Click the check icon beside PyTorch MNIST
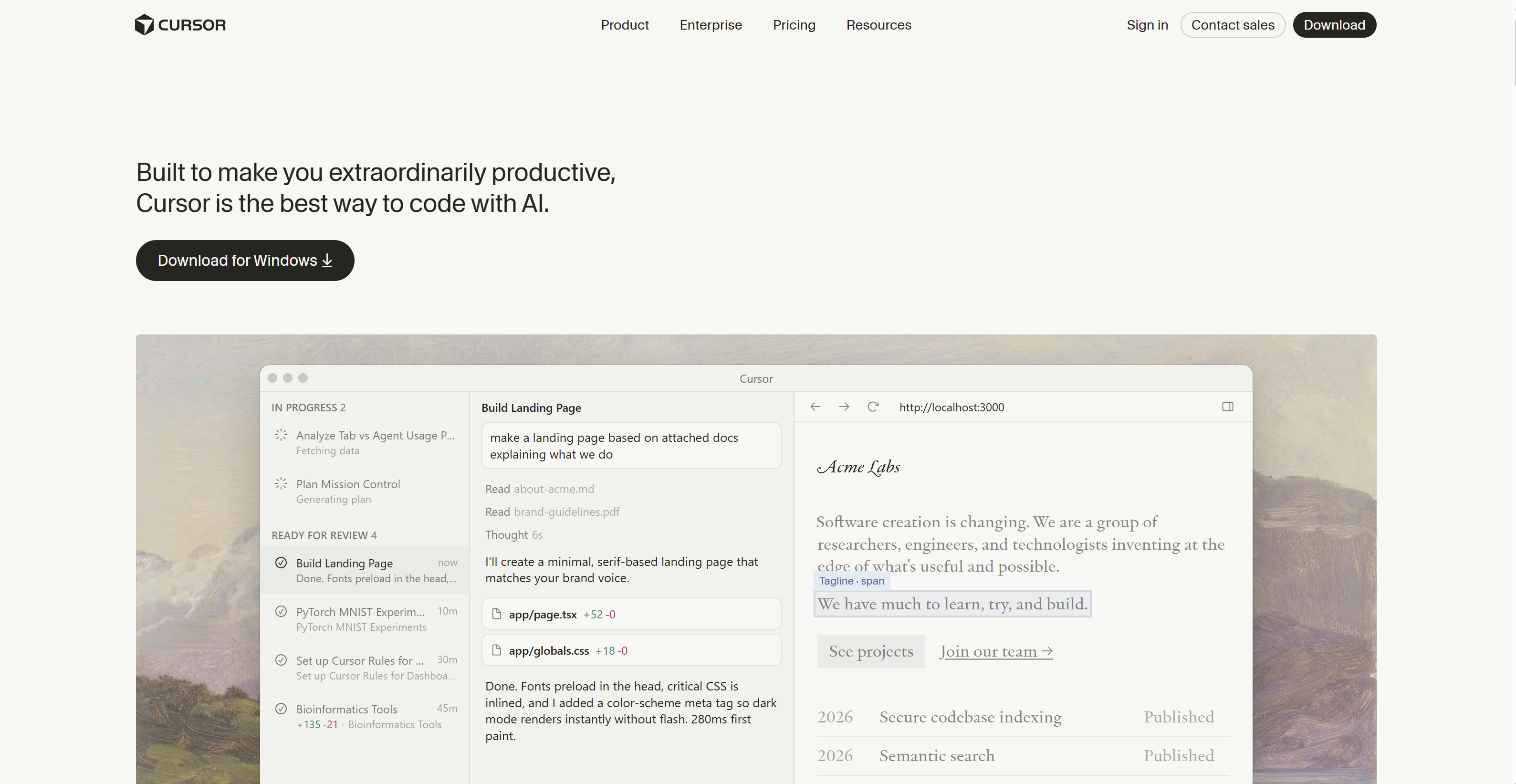This screenshot has height=784, width=1516. [282, 612]
